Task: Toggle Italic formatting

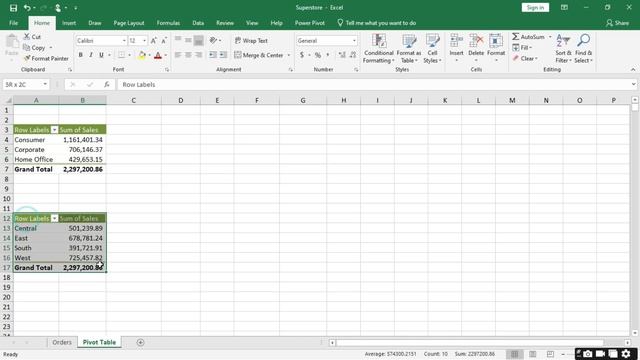Action: 91,55
